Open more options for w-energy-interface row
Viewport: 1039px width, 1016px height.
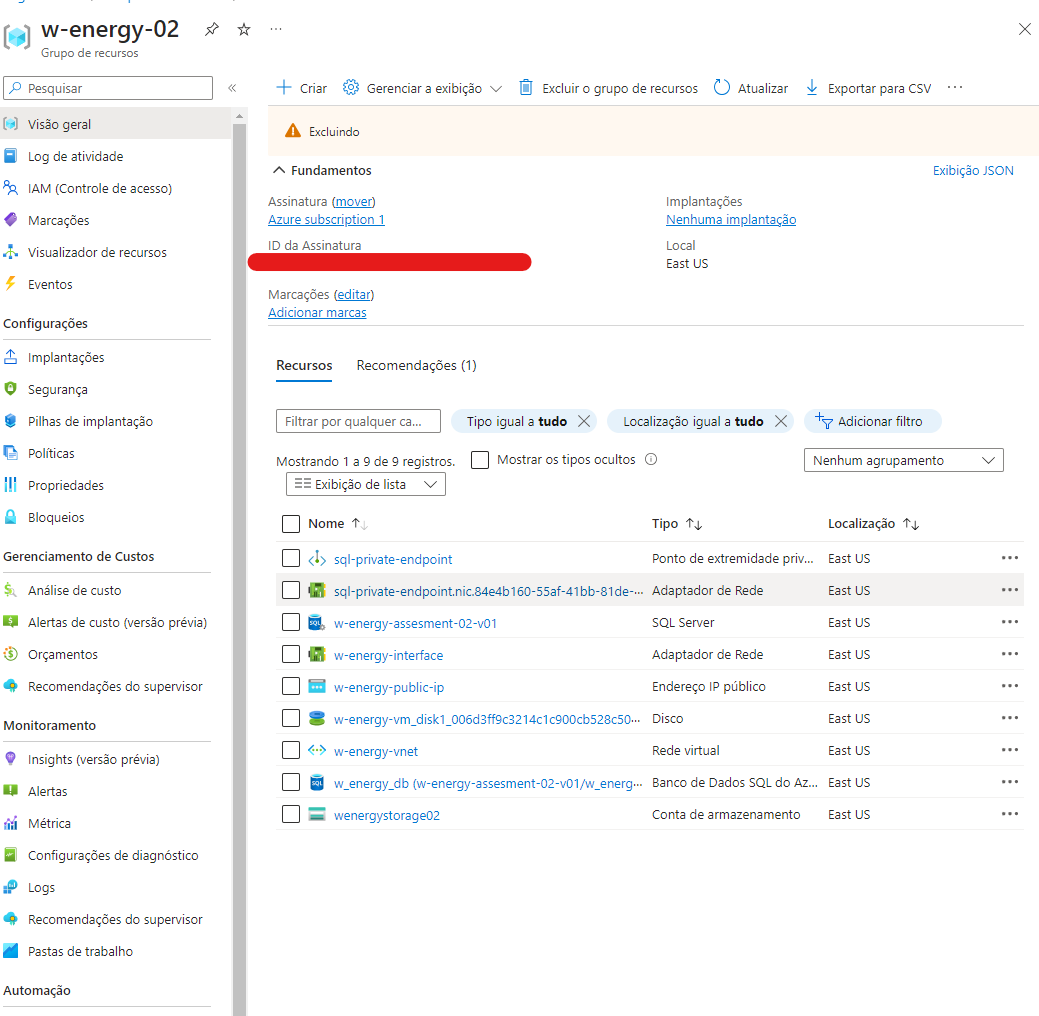coord(1009,654)
